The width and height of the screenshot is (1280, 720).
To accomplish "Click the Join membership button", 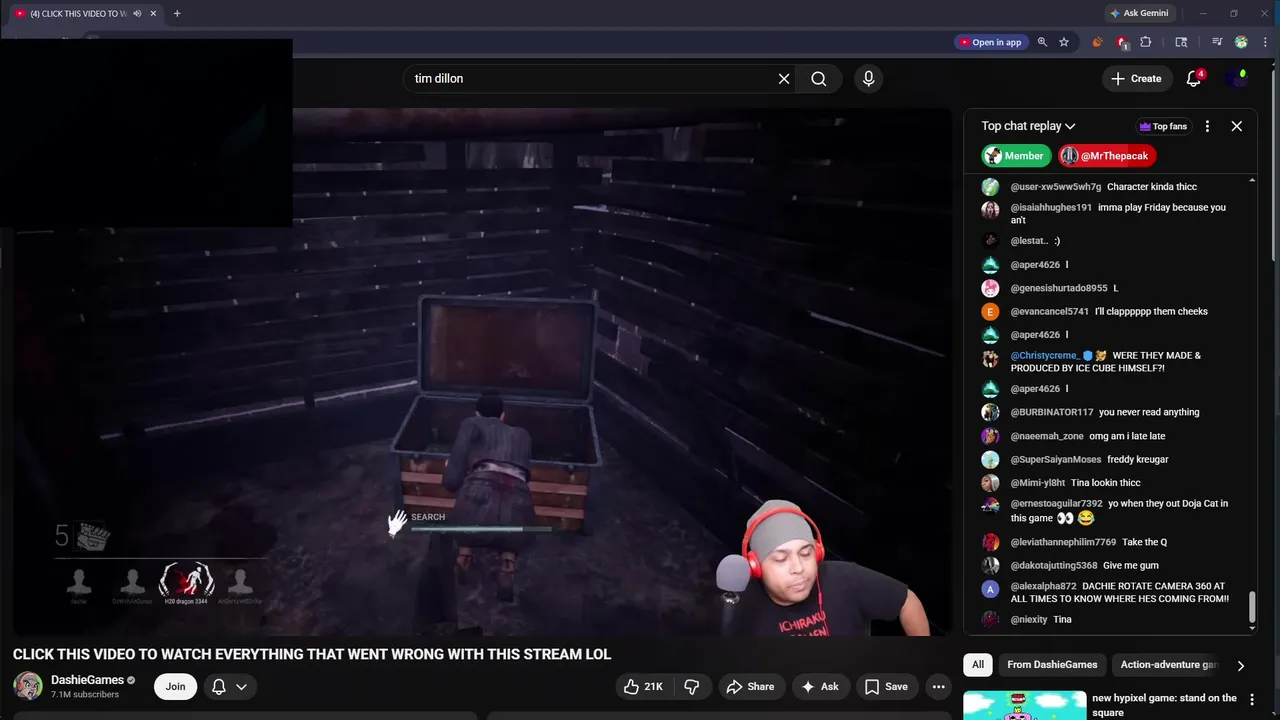I will (x=175, y=686).
